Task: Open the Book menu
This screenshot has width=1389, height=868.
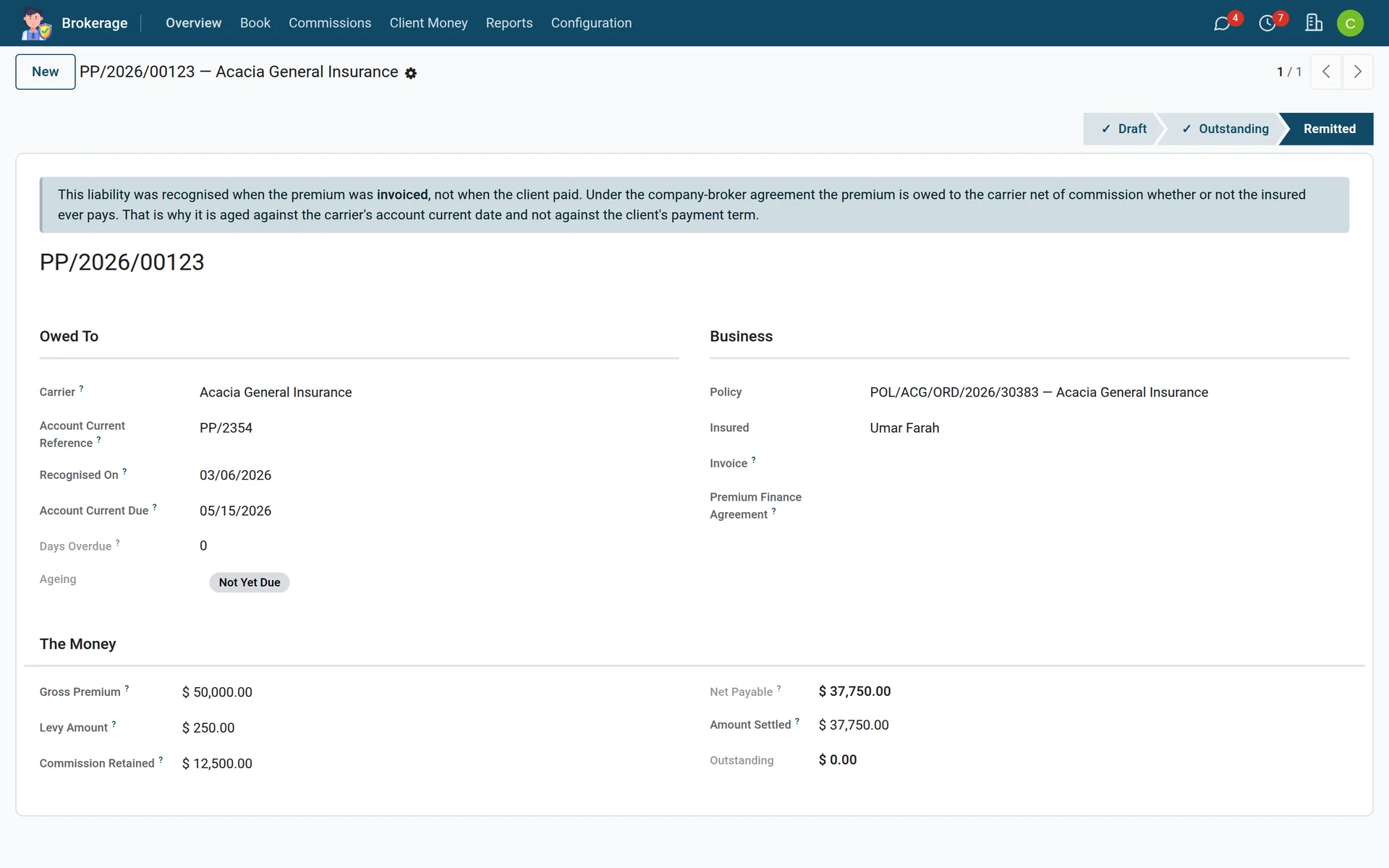Action: tap(255, 23)
